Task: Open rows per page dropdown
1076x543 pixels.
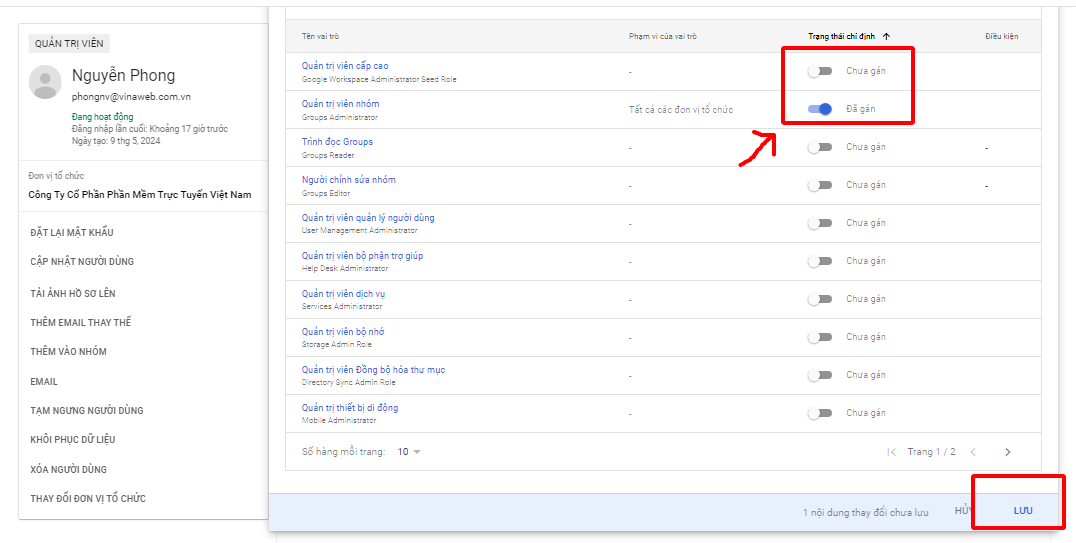Action: pos(409,452)
